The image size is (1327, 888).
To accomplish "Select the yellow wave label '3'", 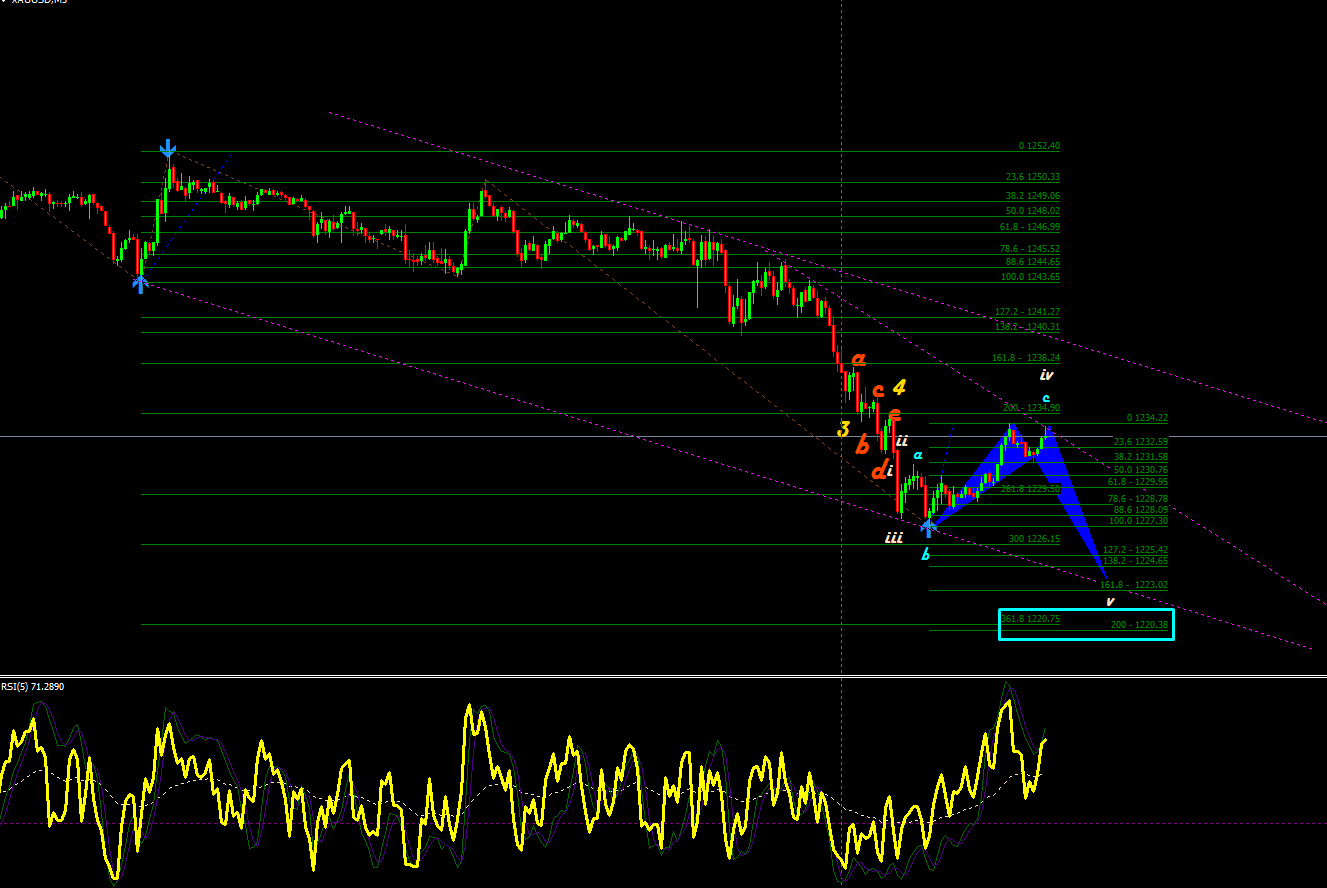I will point(844,430).
